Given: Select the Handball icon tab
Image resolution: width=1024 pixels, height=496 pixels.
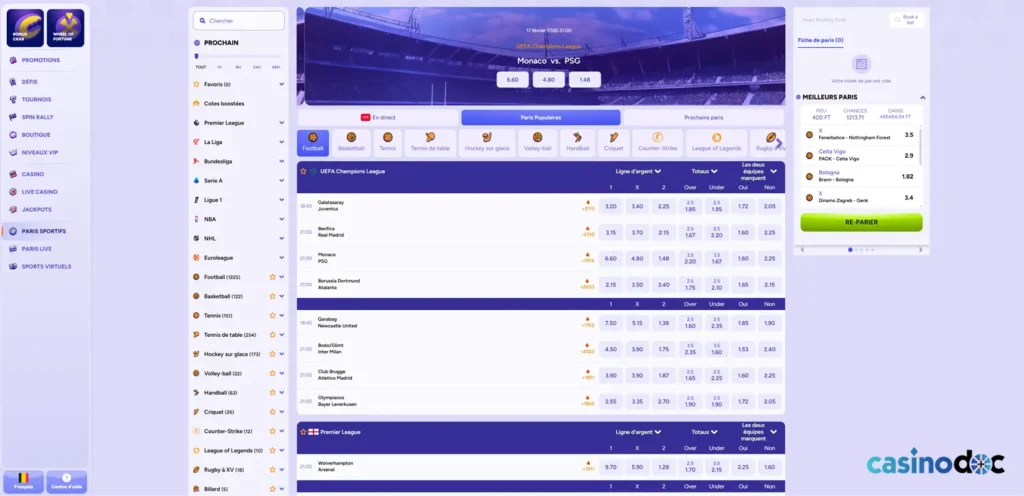Looking at the screenshot, I should click(x=577, y=142).
